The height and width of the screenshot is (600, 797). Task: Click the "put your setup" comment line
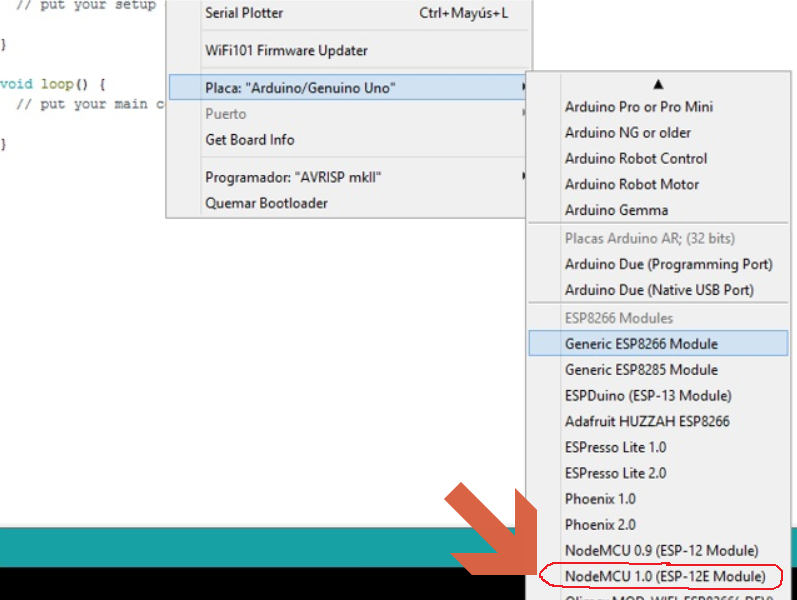coord(85,6)
